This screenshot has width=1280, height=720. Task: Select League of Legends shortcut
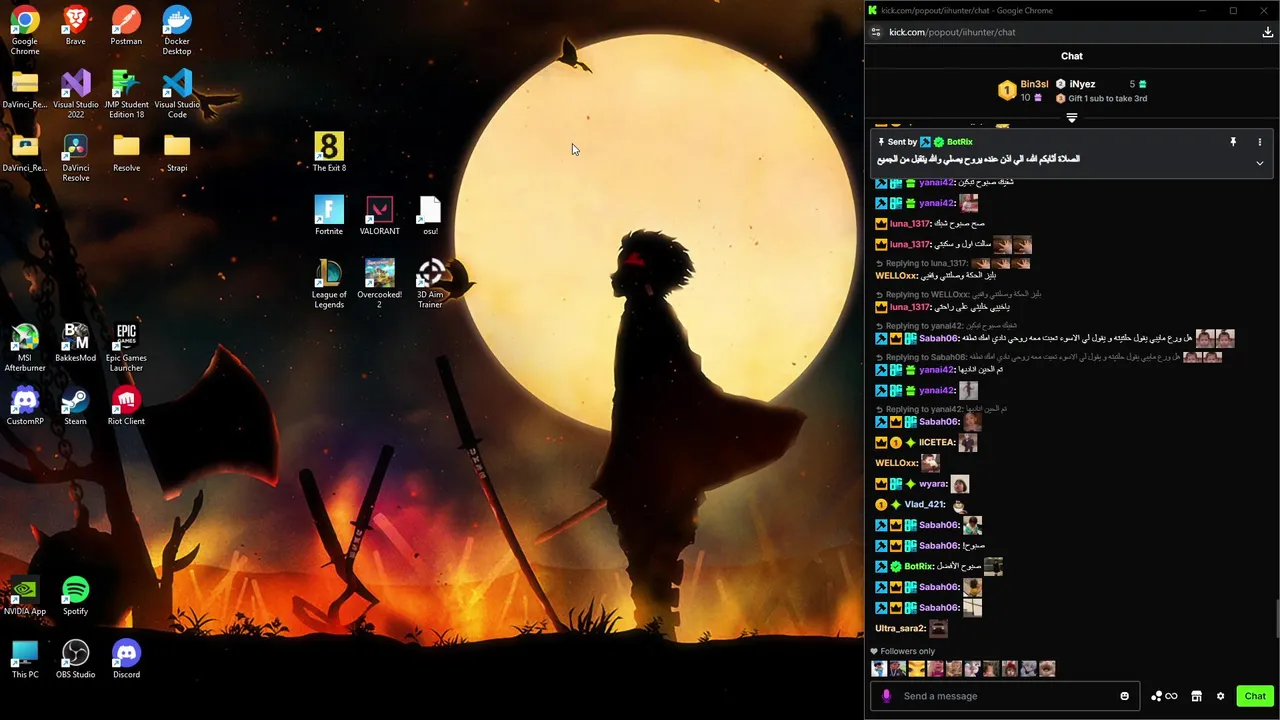pos(329,284)
